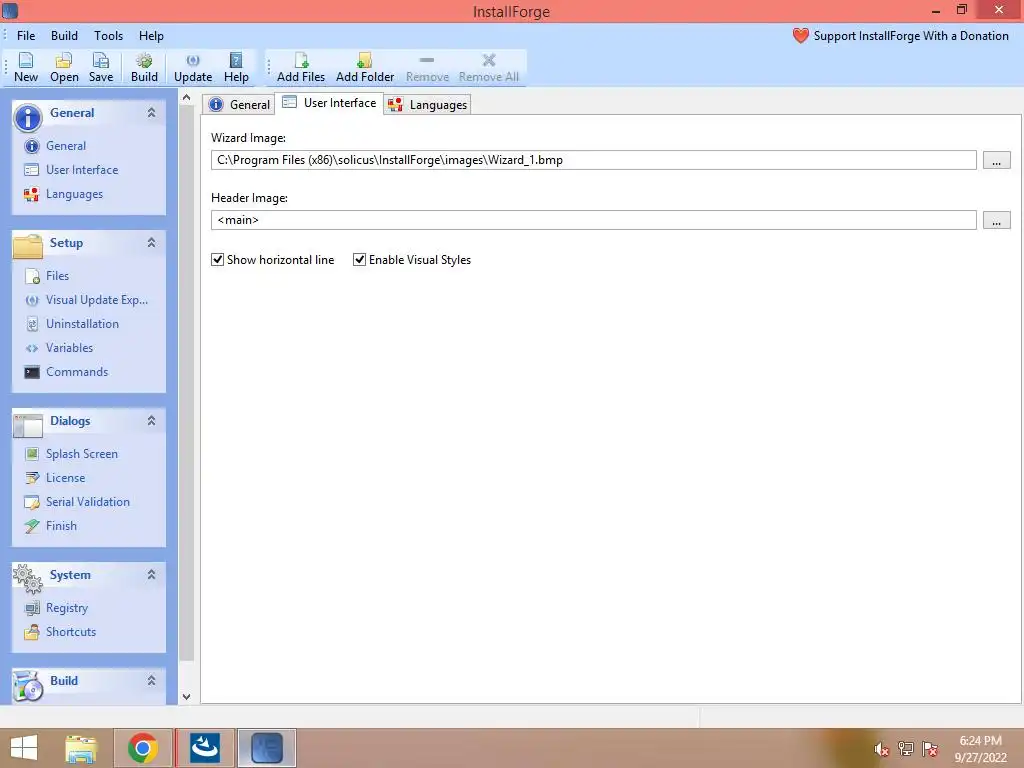The height and width of the screenshot is (768, 1024).
Task: Open Shortcuts under System
Action: pyautogui.click(x=60, y=632)
